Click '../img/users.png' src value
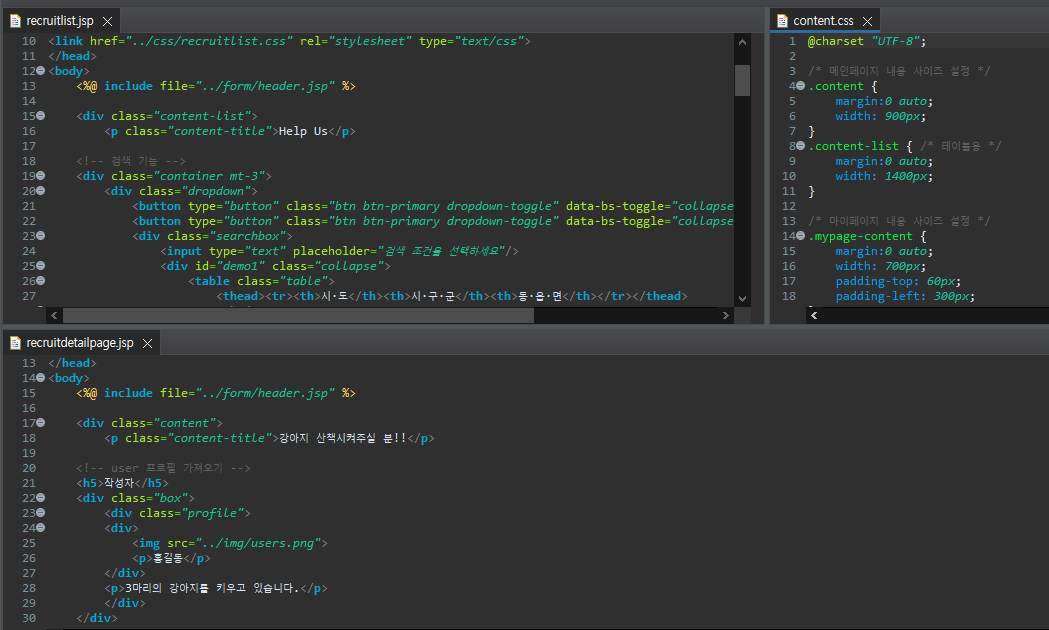Screen dimensions: 1049x630 (258, 543)
